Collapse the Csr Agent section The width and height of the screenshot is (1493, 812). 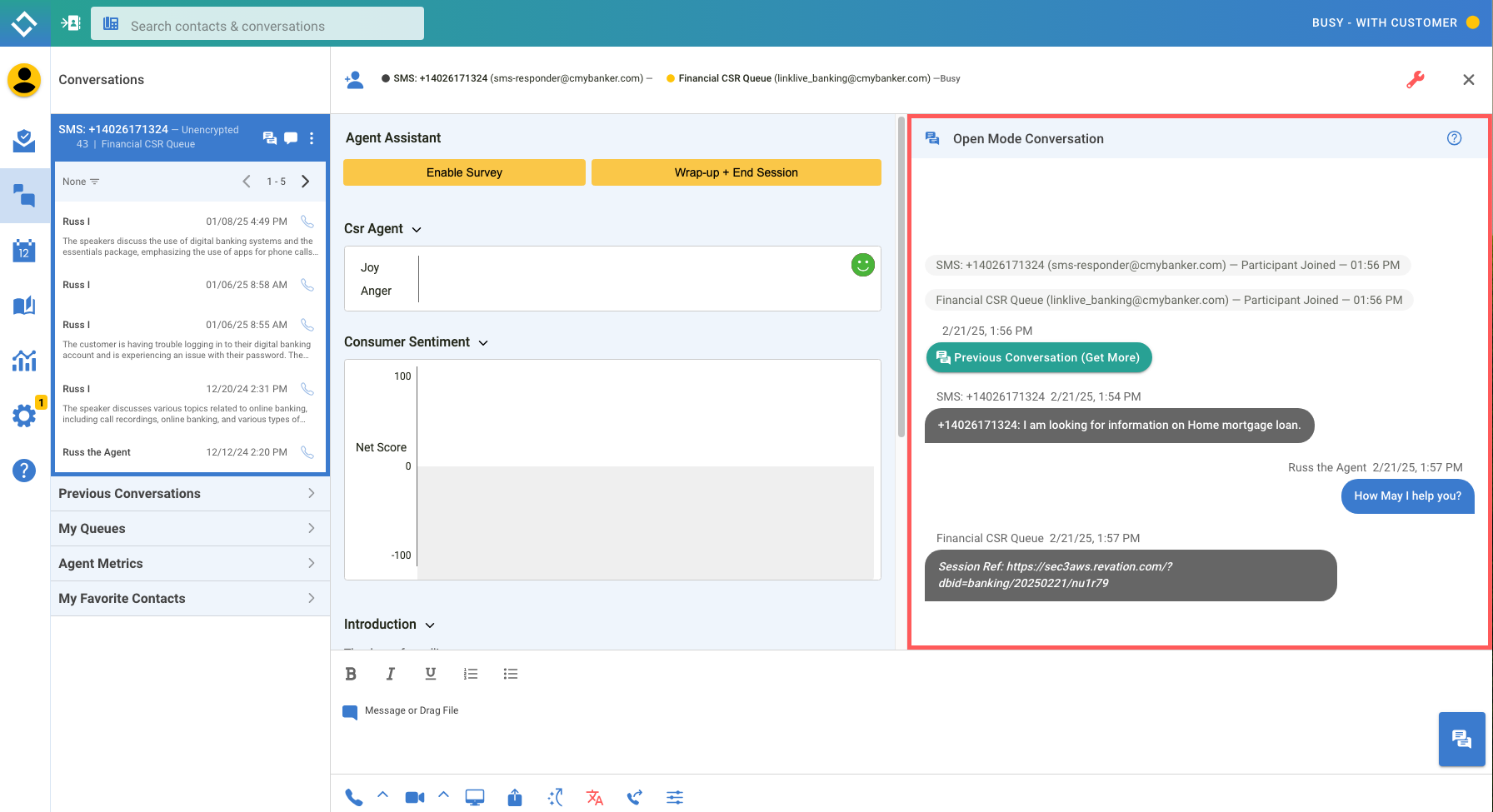tap(417, 229)
